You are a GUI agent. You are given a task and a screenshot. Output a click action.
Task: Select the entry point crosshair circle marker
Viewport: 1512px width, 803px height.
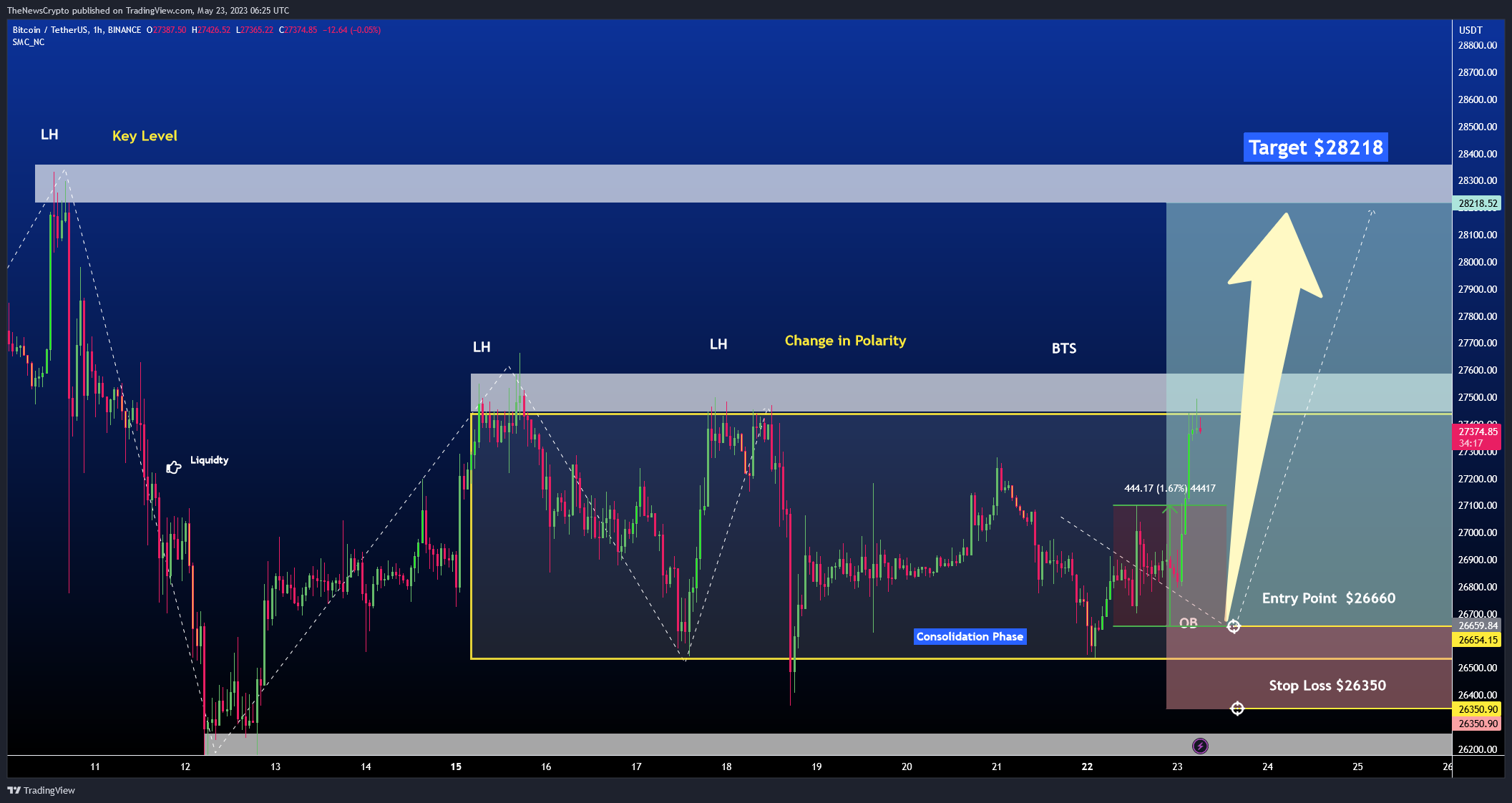(x=1234, y=626)
